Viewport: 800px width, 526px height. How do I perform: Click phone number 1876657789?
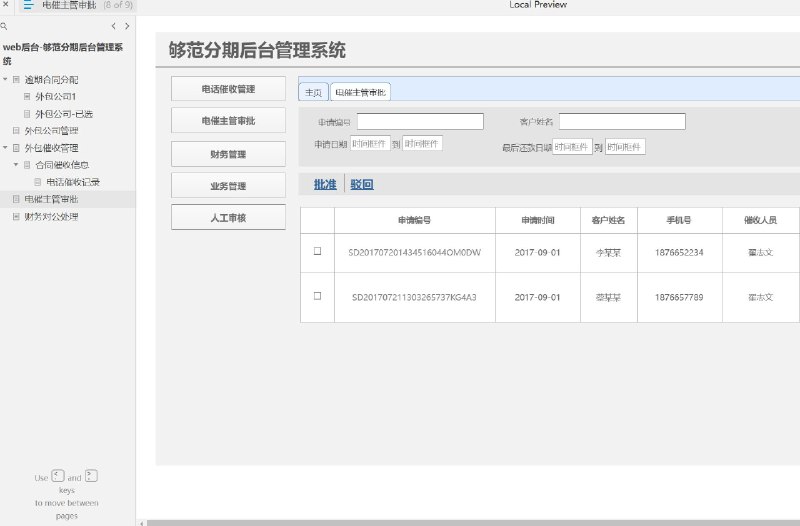click(679, 297)
